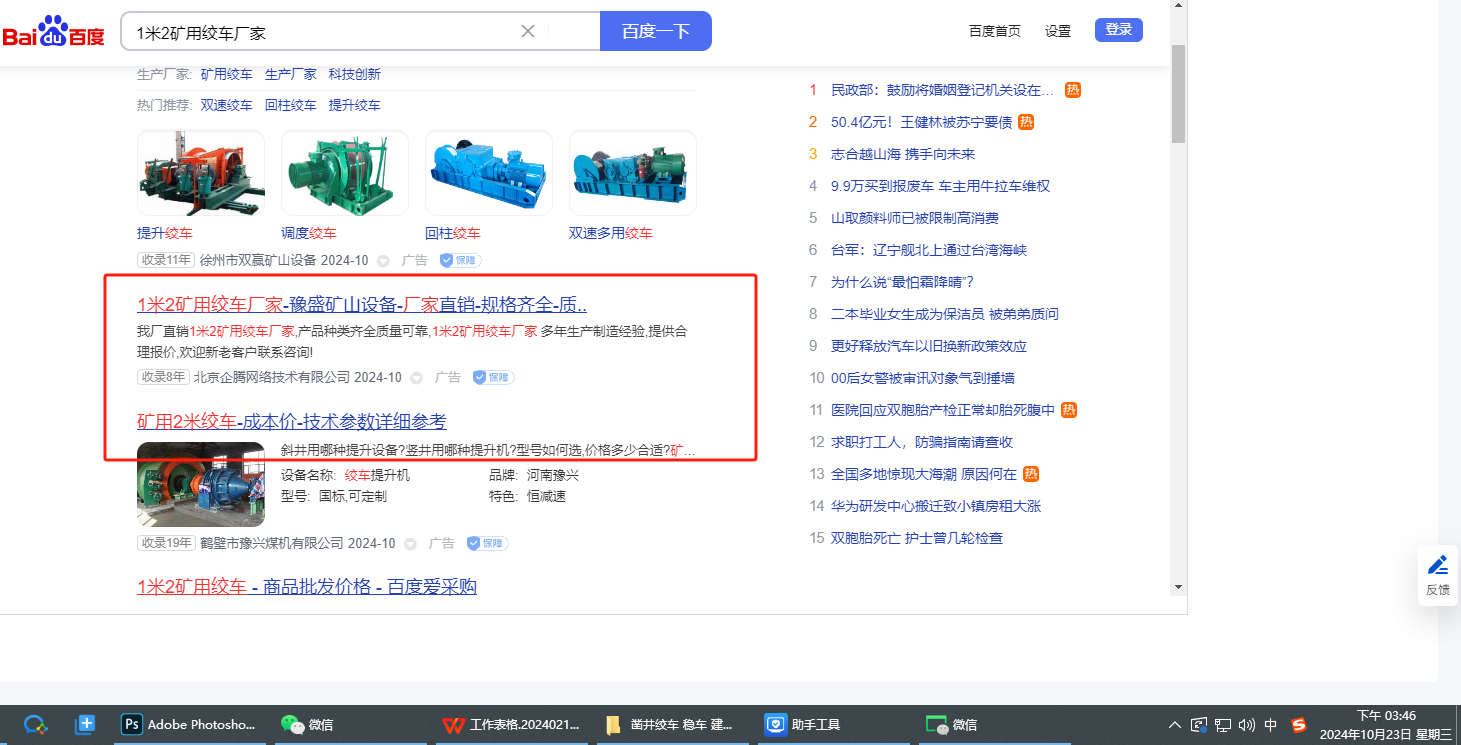
Task: Click the 回柱绞车 product thumbnail image
Action: click(x=488, y=172)
